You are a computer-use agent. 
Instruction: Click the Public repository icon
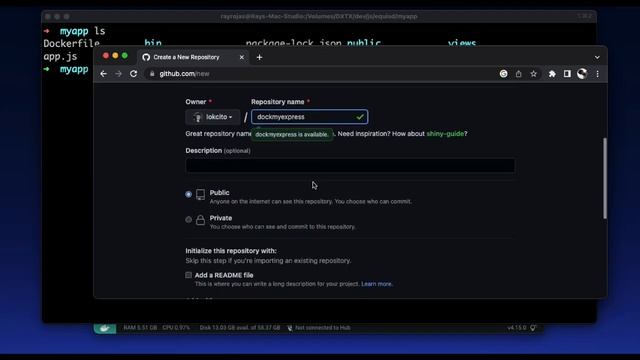(200, 194)
